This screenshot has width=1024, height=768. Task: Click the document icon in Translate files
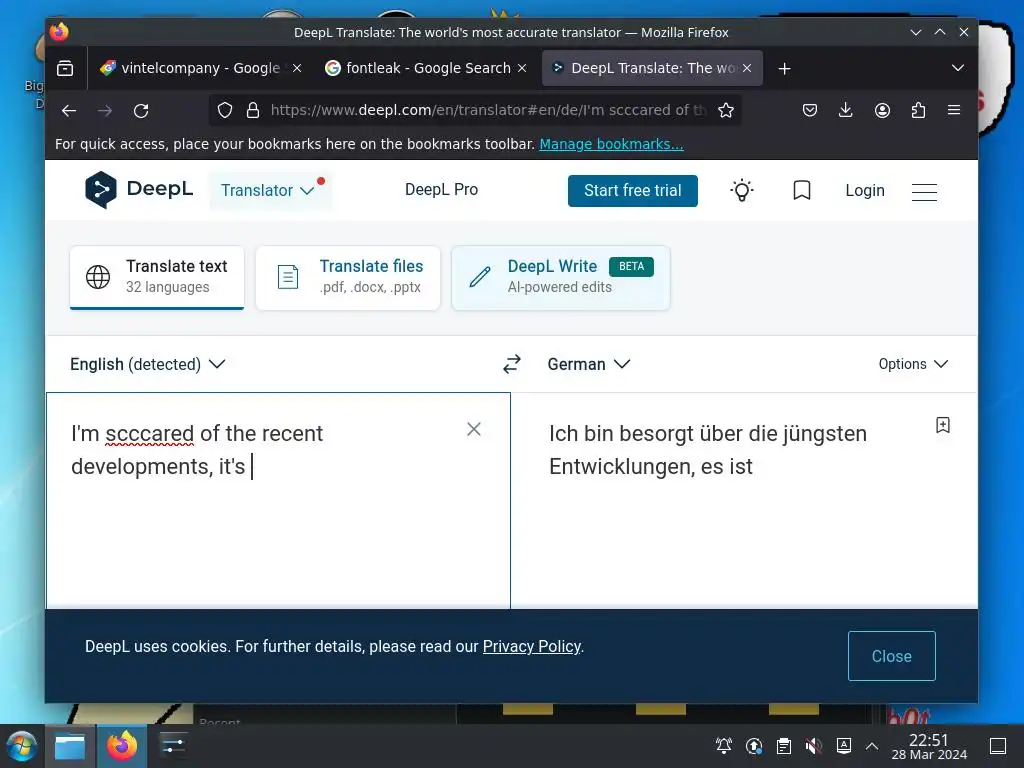coord(287,277)
